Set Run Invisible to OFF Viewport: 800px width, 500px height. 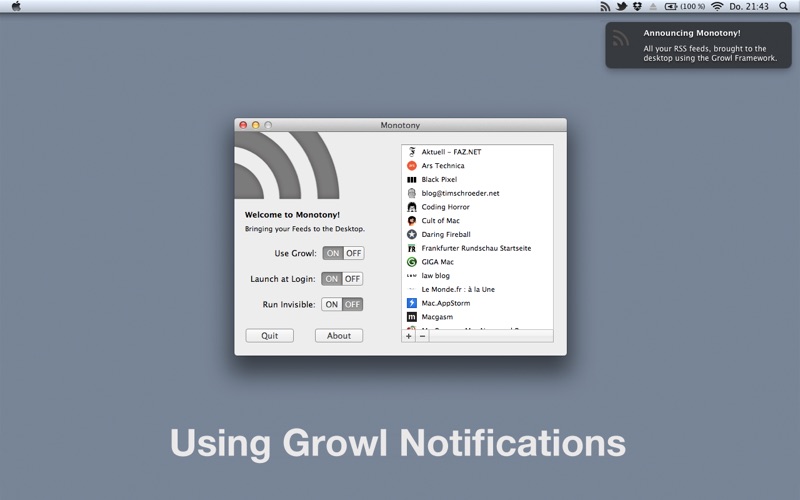(x=352, y=304)
